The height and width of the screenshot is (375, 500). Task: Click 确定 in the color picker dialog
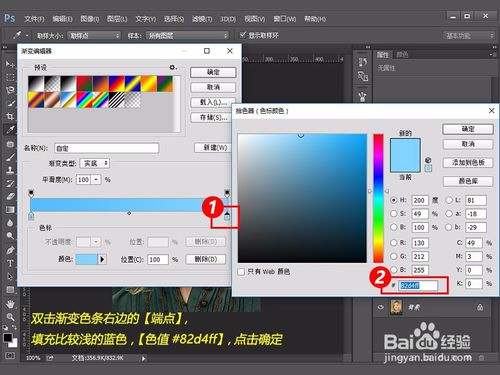468,129
